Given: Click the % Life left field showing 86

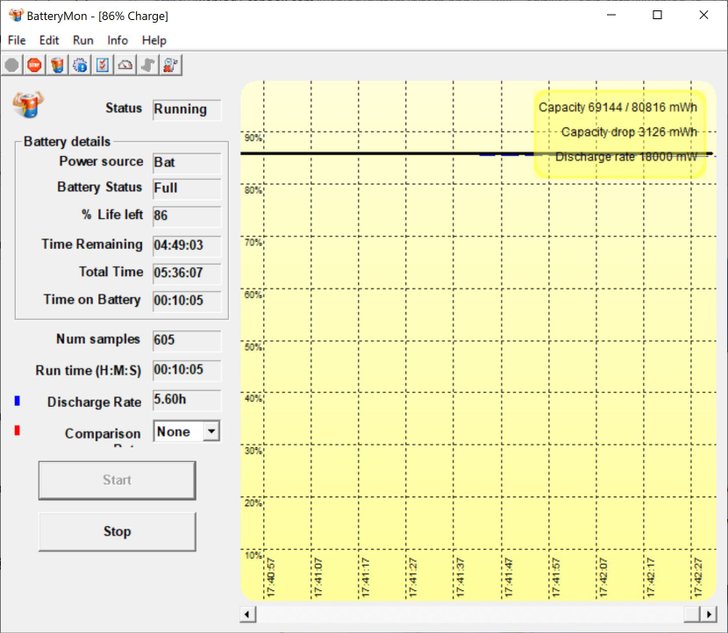Looking at the screenshot, I should 187,216.
